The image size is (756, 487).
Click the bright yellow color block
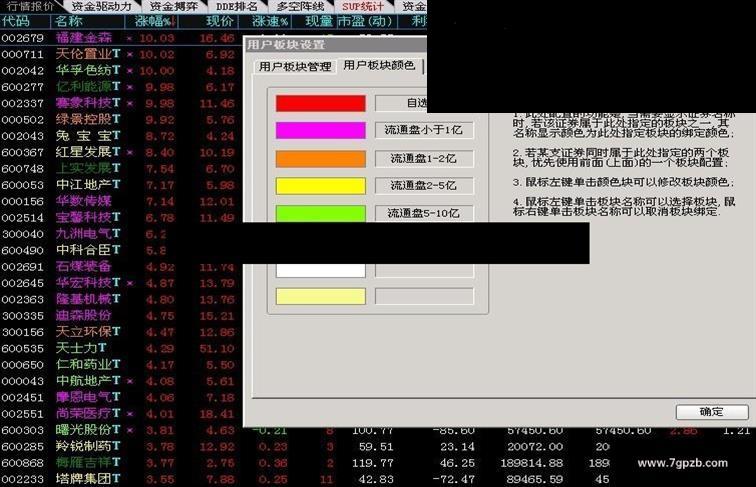321,186
